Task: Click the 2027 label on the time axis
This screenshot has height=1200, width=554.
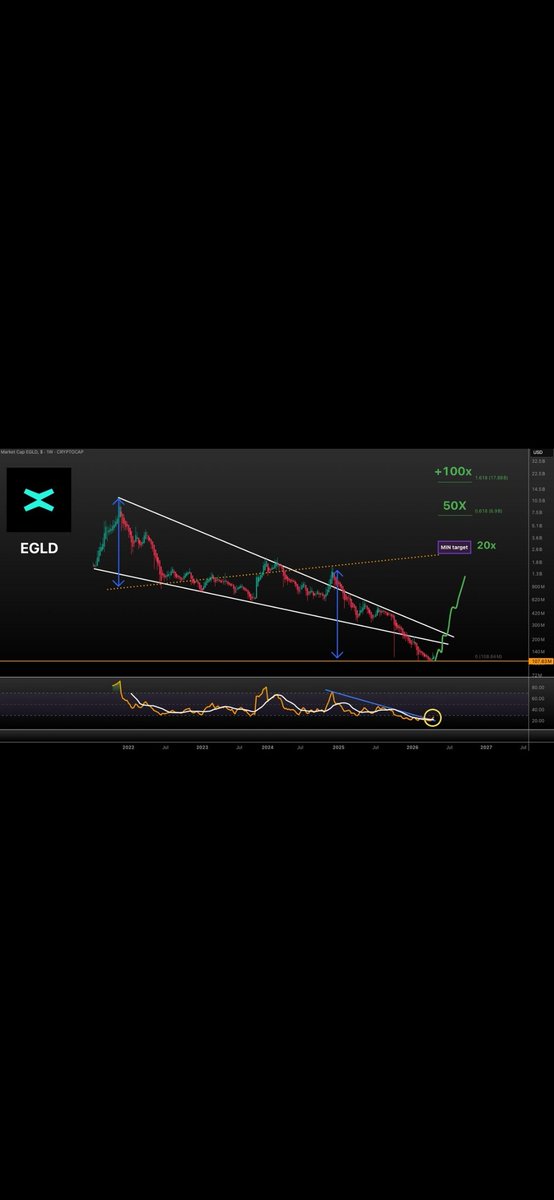Action: 486,747
